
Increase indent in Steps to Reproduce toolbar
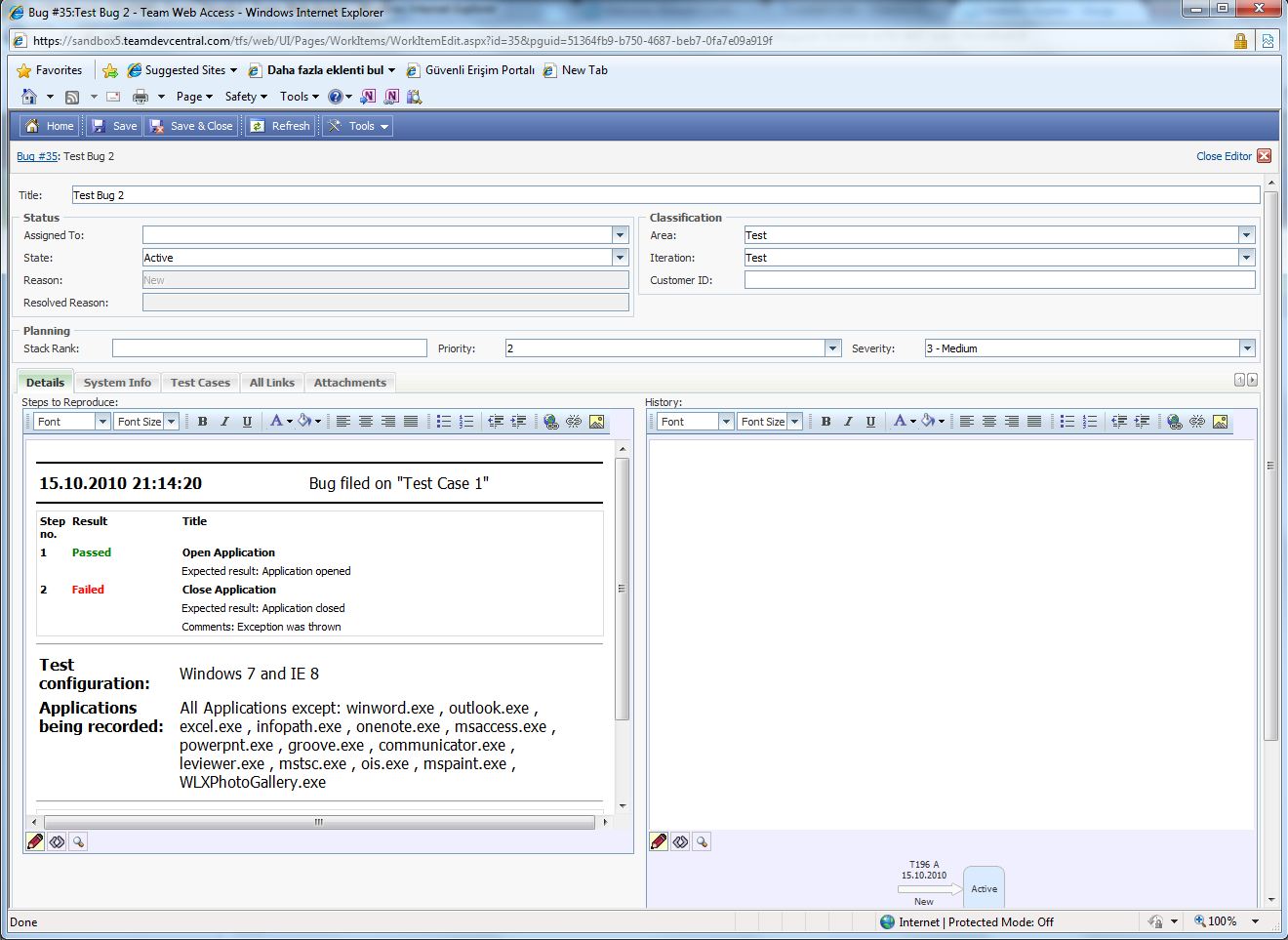[518, 422]
